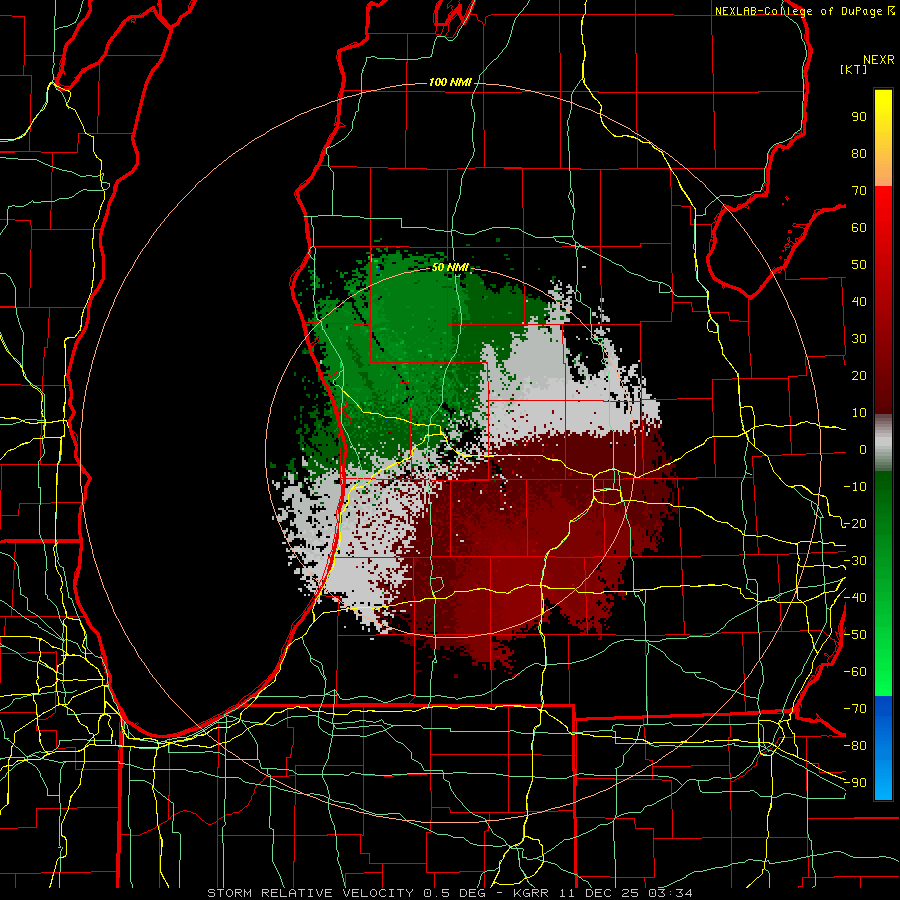The height and width of the screenshot is (900, 900).
Task: Click the gray zero-velocity segment of color bar
Action: point(883,445)
